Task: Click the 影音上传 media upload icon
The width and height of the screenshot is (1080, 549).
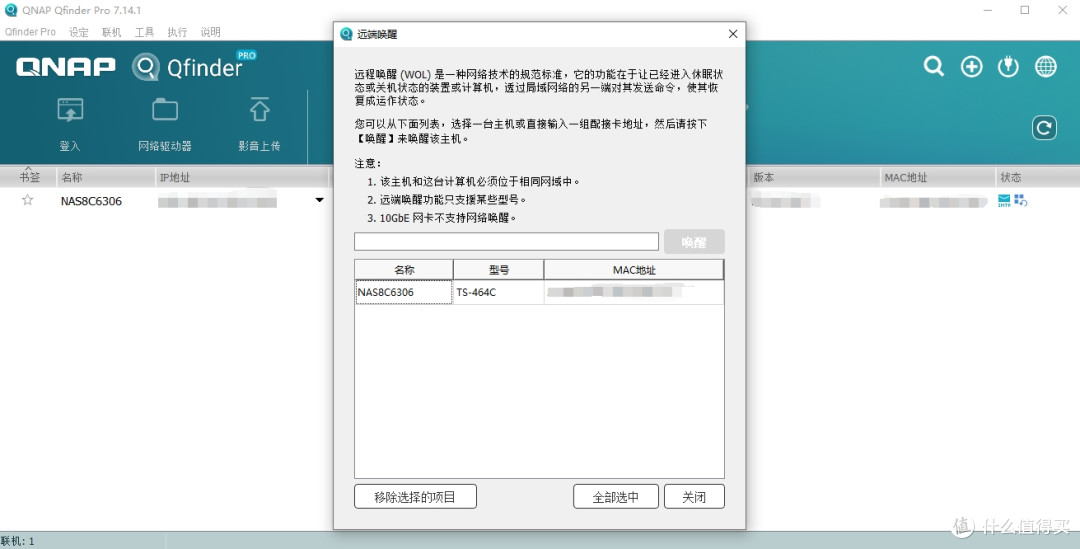Action: click(x=260, y=110)
